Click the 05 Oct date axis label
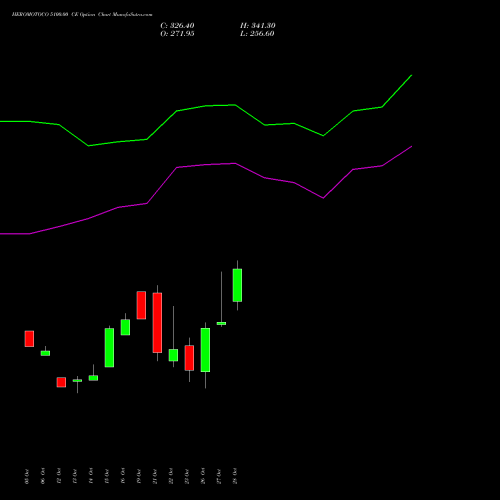500x500 pixels. [27, 476]
